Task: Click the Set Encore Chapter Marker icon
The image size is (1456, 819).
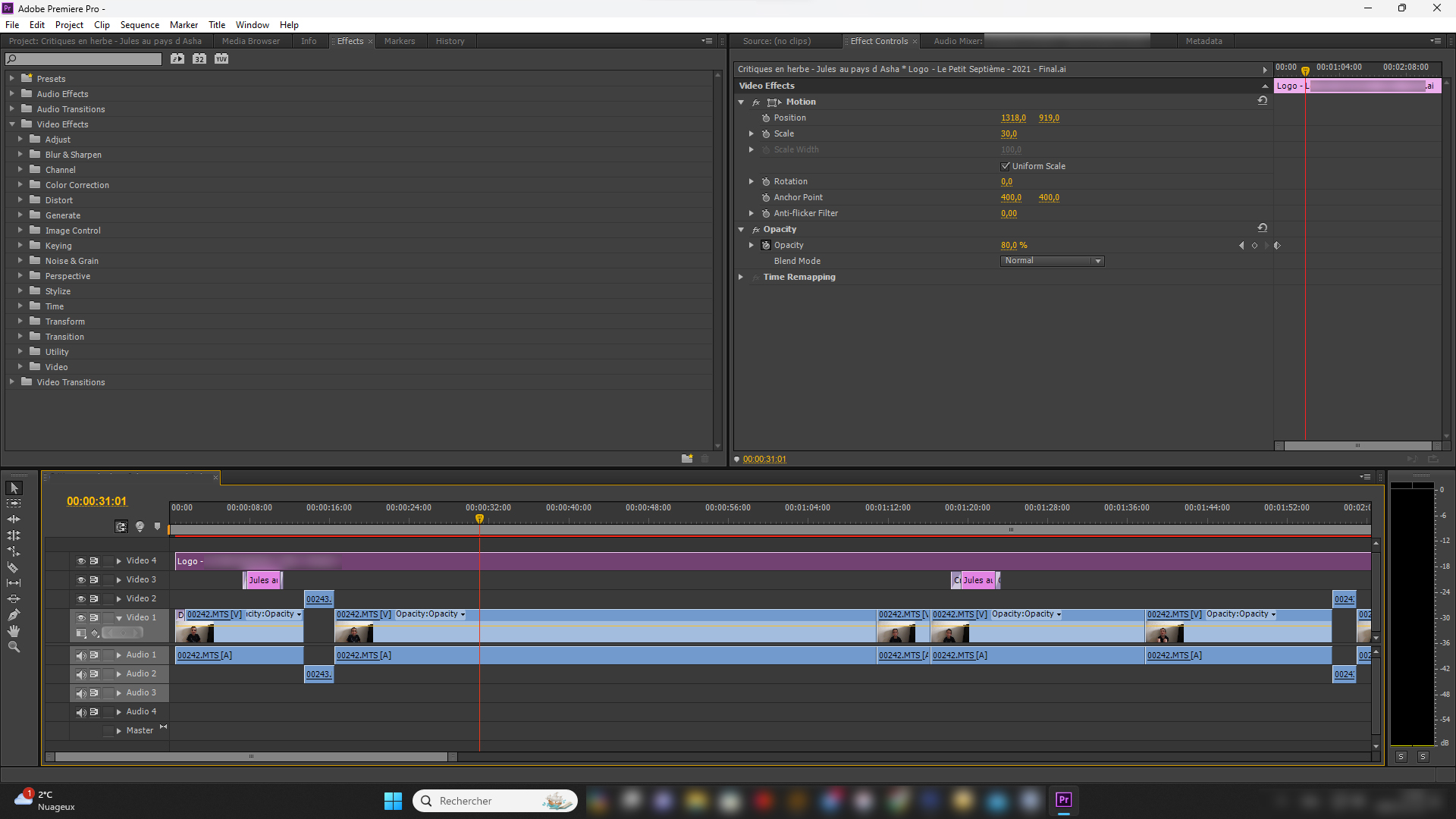Action: click(x=140, y=526)
